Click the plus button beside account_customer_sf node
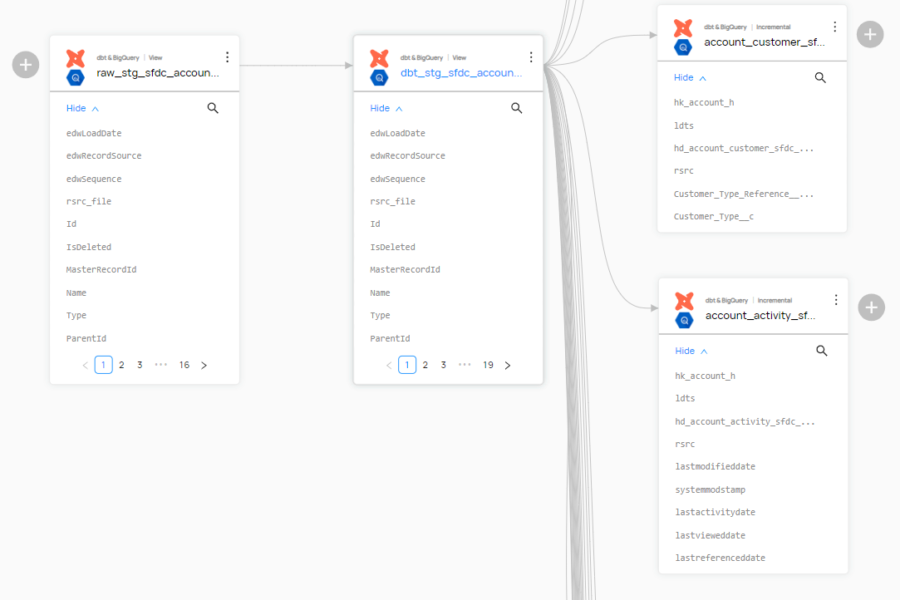Image resolution: width=900 pixels, height=600 pixels. click(x=870, y=33)
